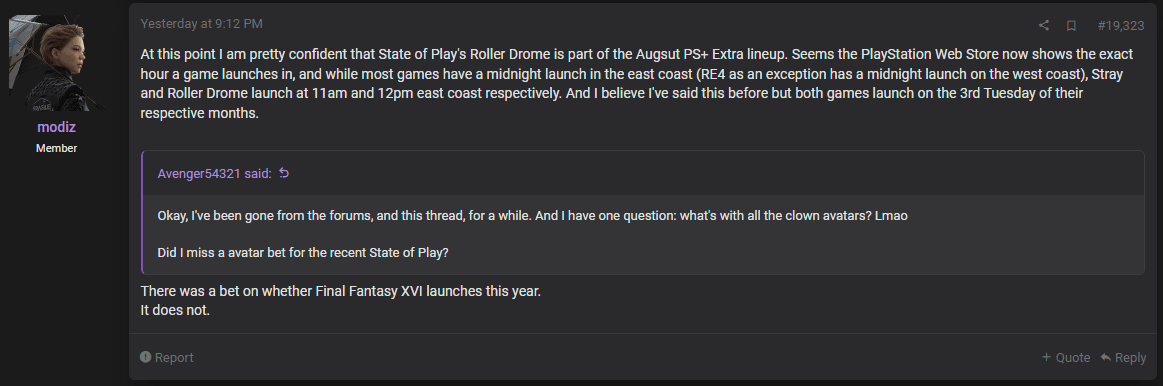This screenshot has width=1163, height=386.
Task: Click the Yesterday at 9:12 PM timestamp
Action: [202, 24]
